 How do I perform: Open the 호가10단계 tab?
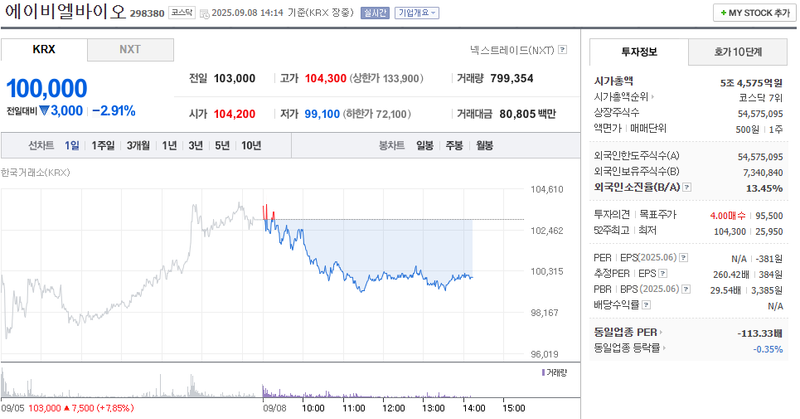(738, 52)
